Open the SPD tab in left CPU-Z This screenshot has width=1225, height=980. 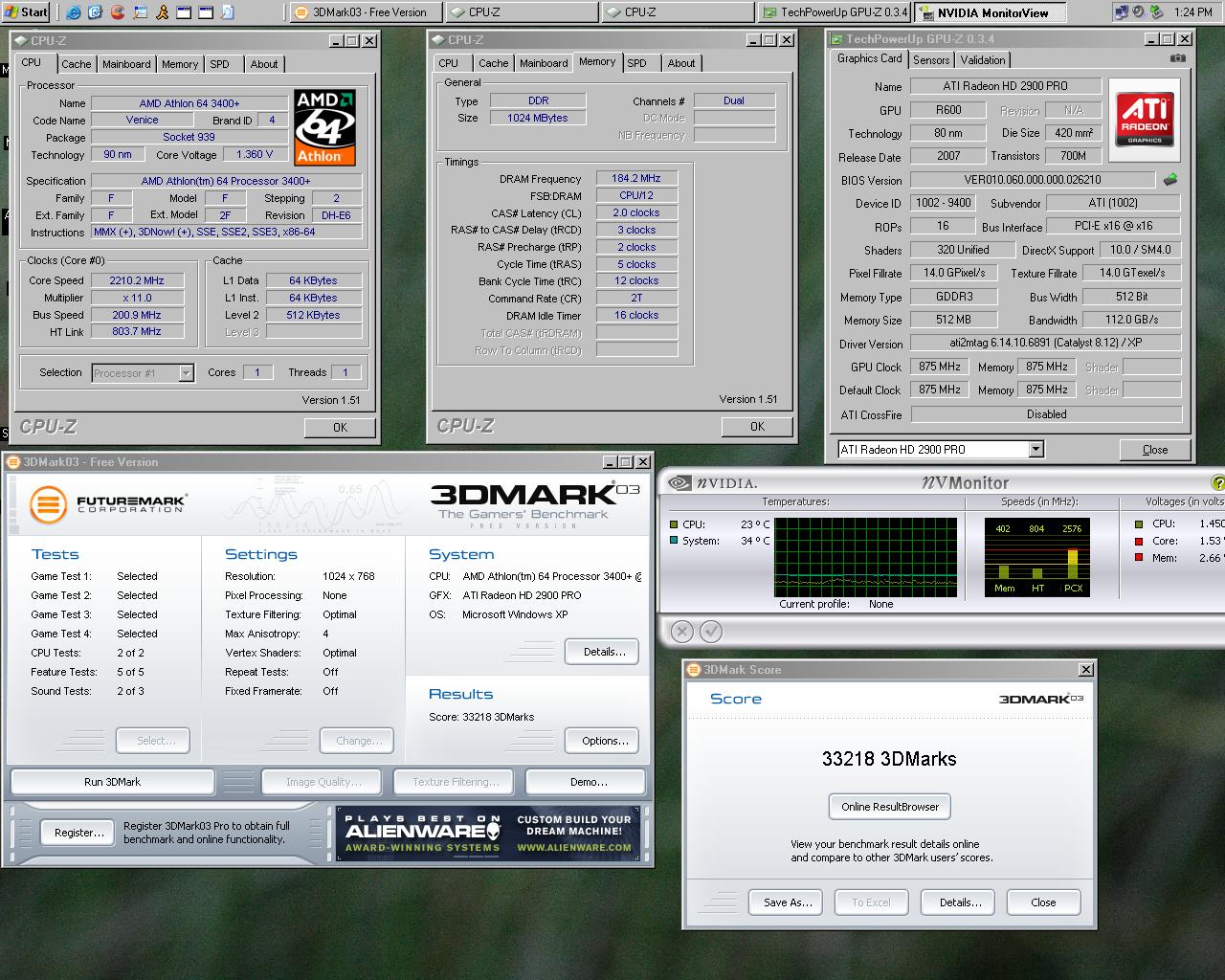click(x=220, y=64)
